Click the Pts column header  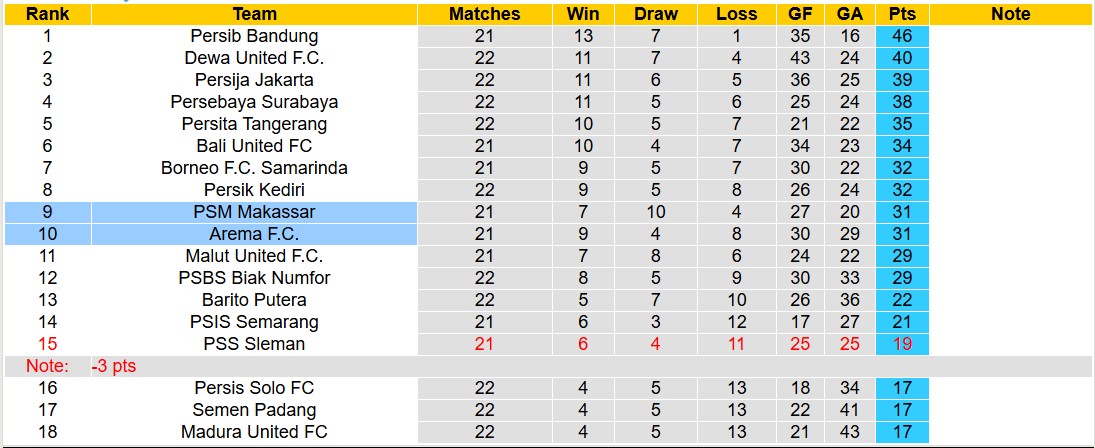click(x=903, y=14)
